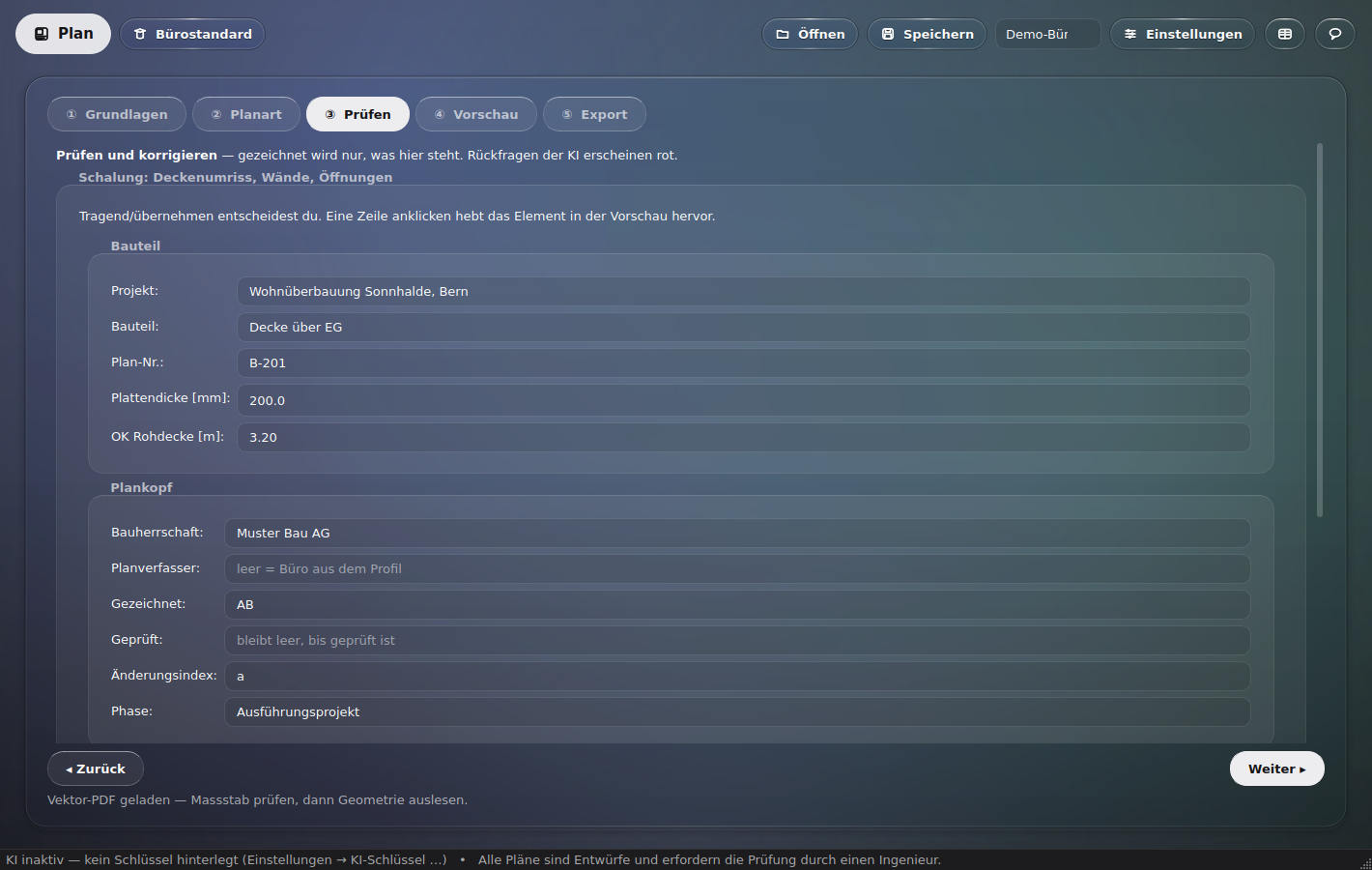The image size is (1372, 870).
Task: Focus the Gezeichnet field
Action: click(x=737, y=604)
